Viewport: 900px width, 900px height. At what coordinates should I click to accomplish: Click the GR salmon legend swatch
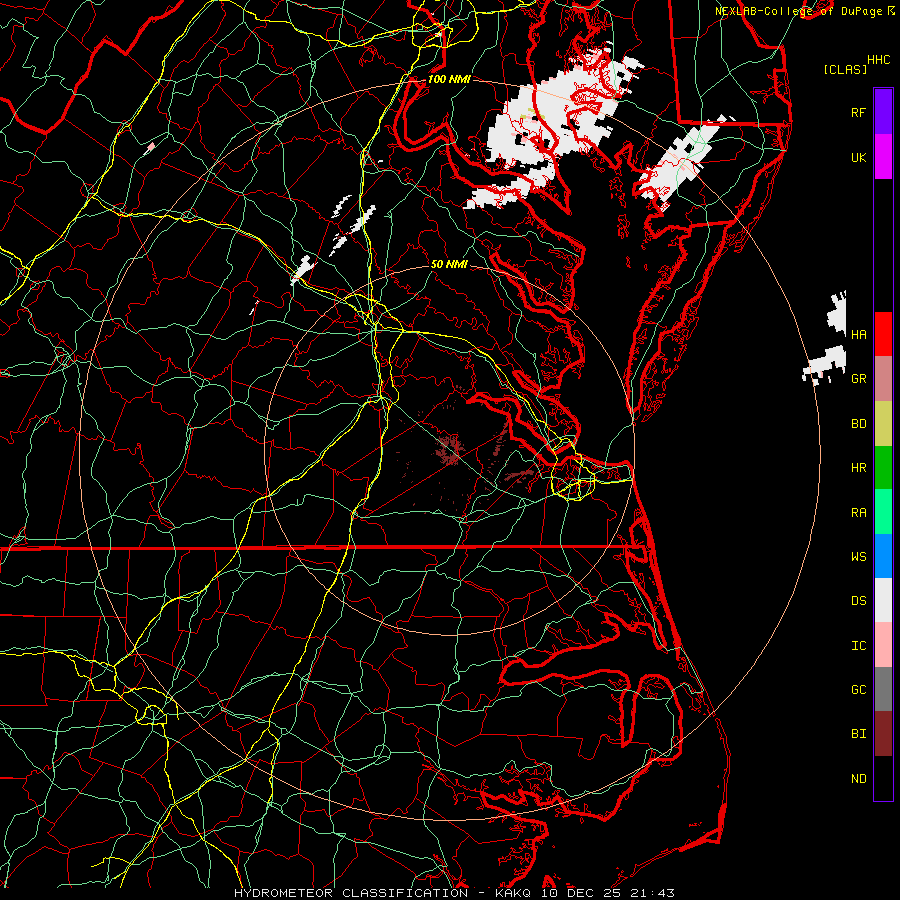pos(883,379)
